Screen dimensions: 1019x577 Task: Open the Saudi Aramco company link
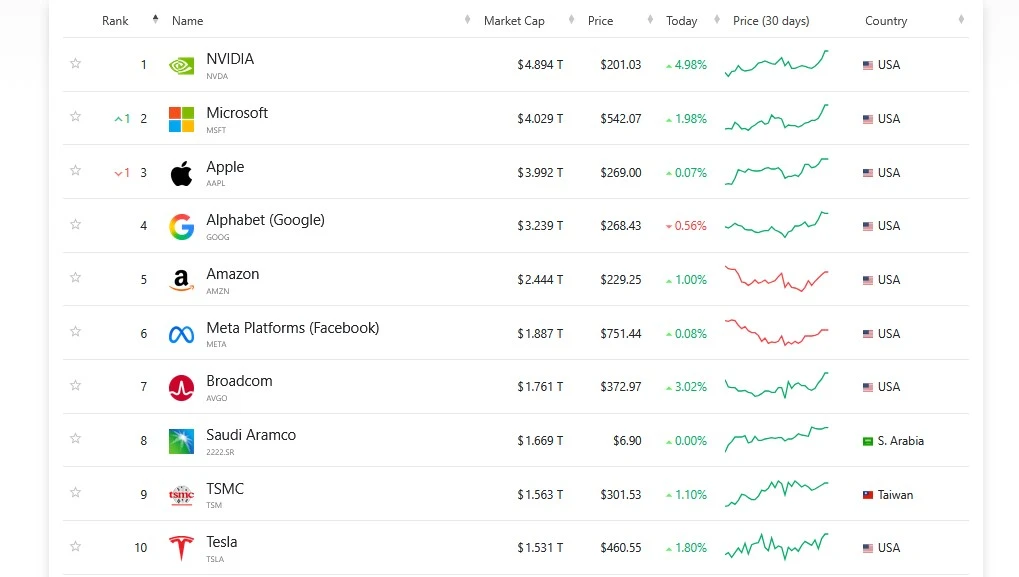point(251,435)
